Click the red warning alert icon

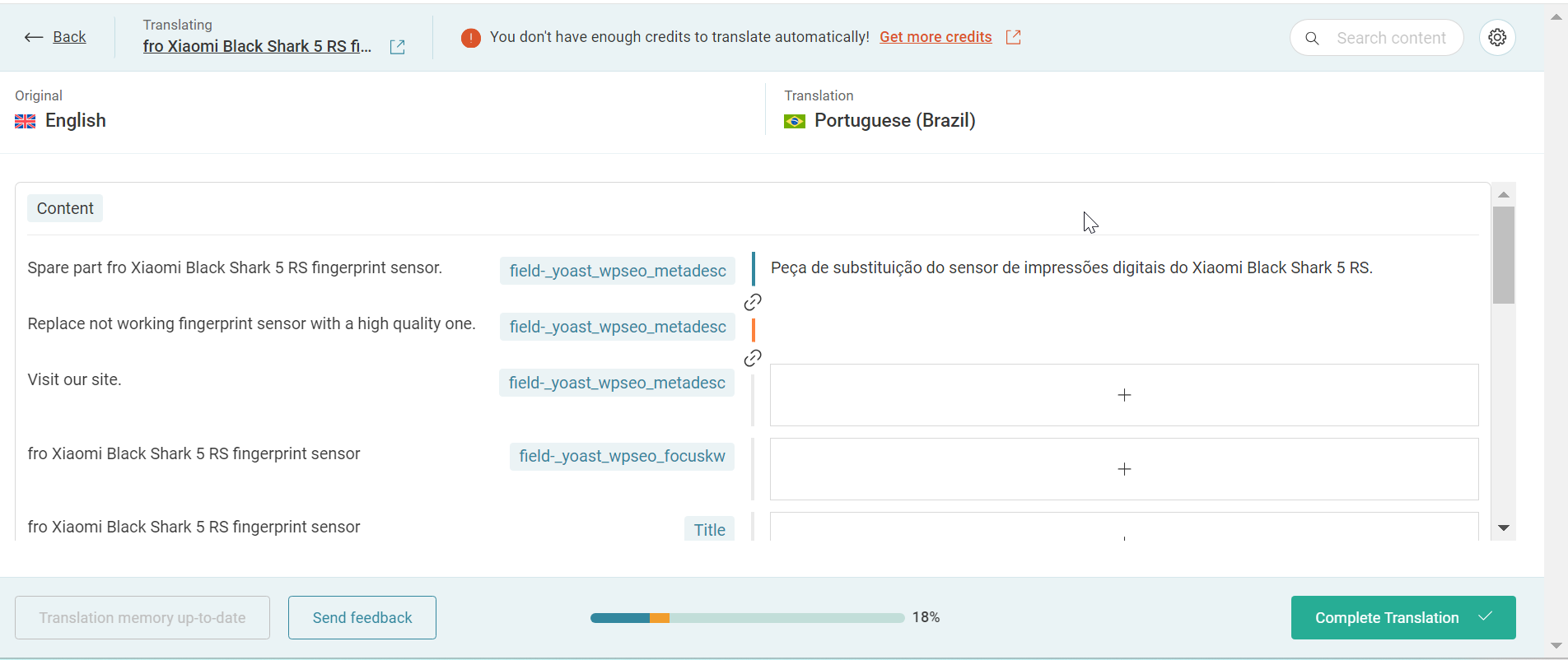(470, 38)
